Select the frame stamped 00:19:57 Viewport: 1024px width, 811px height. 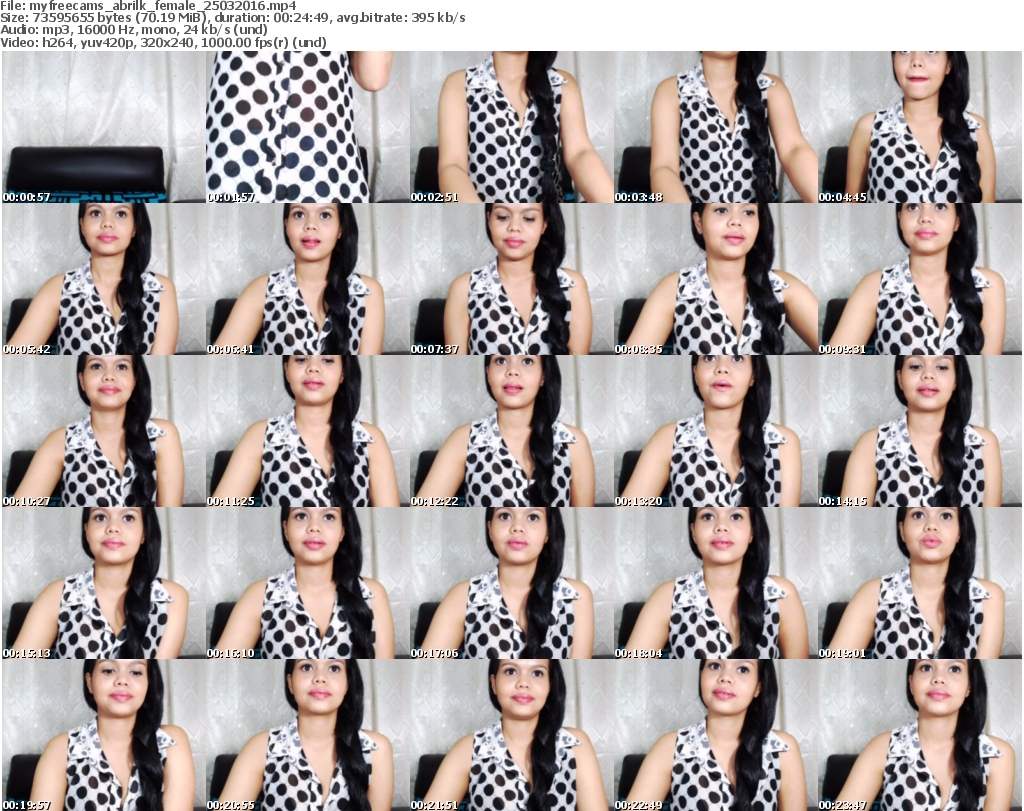point(103,735)
